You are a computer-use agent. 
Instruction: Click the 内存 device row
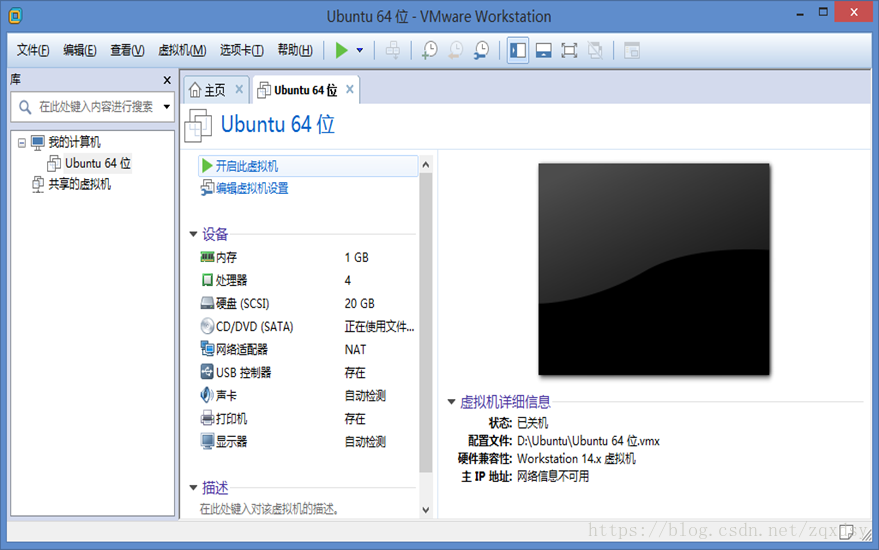tap(307, 257)
